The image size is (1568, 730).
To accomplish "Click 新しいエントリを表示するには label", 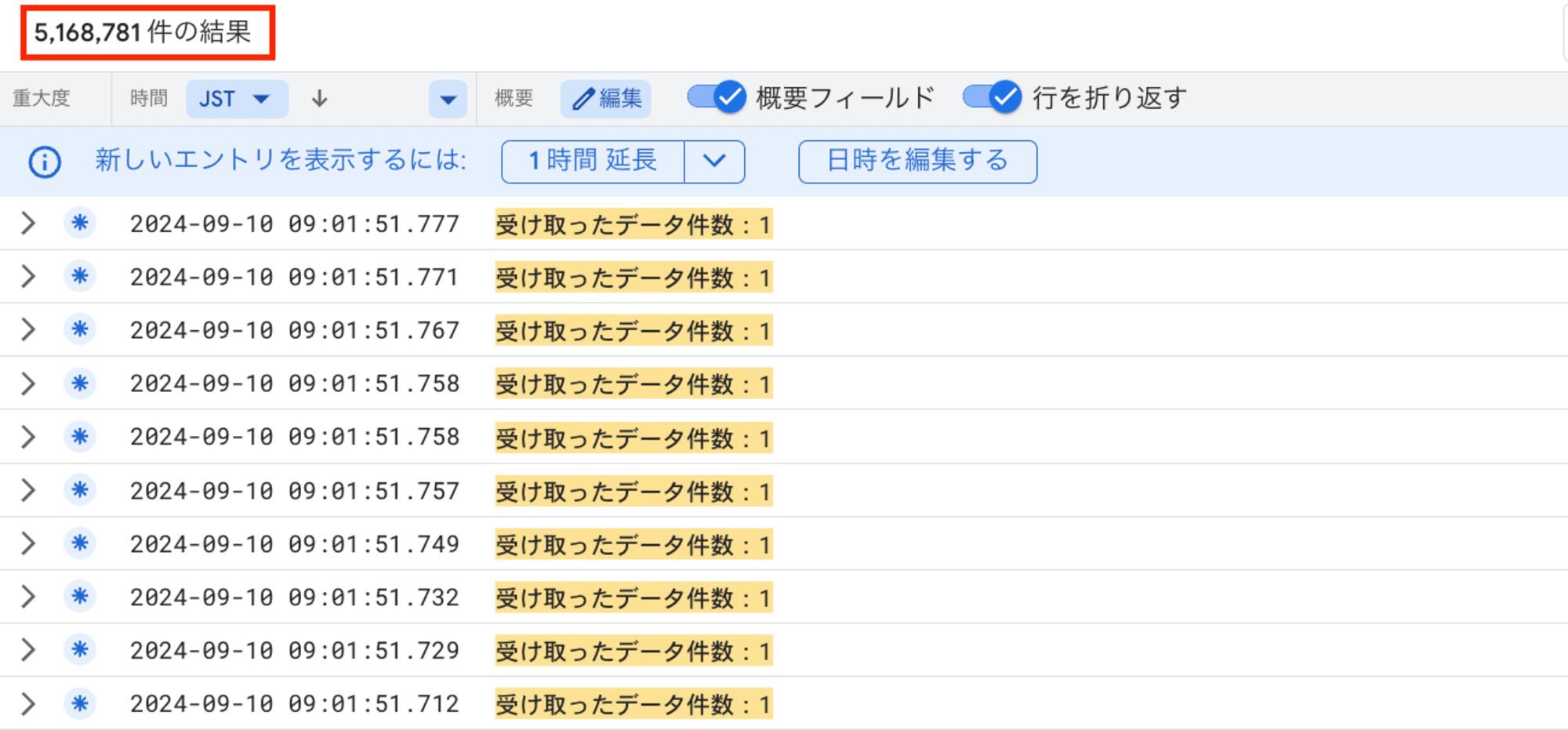I will [x=281, y=161].
